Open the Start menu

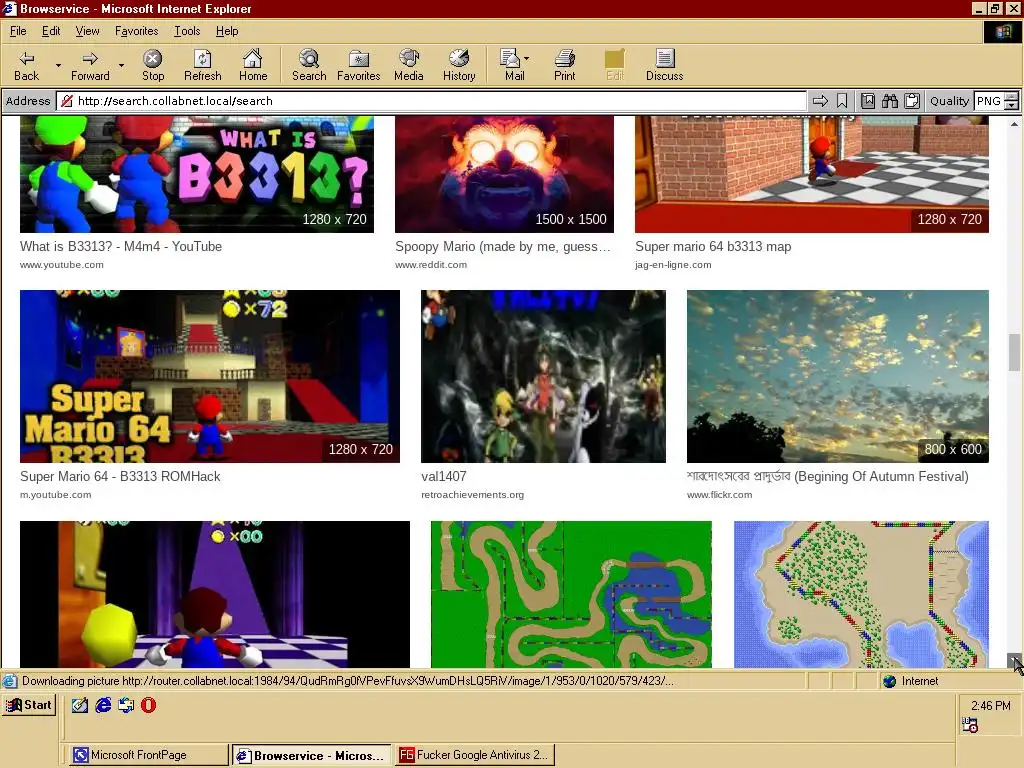pos(29,705)
